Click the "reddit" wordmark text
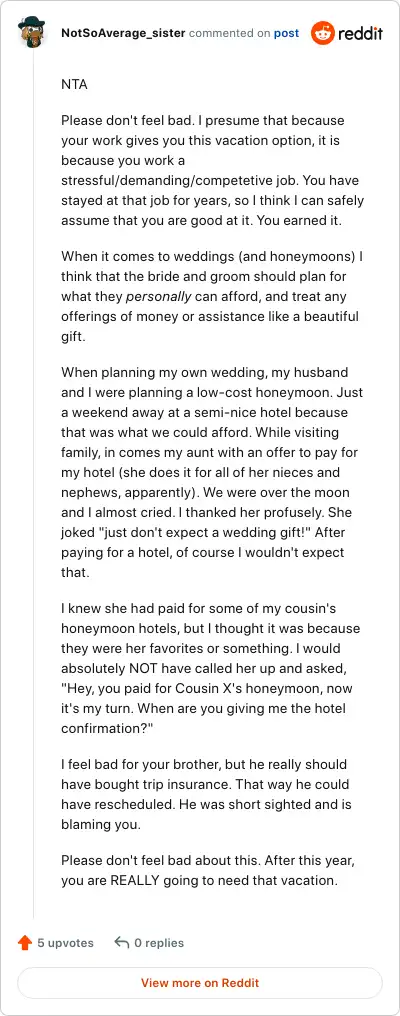 click(360, 33)
